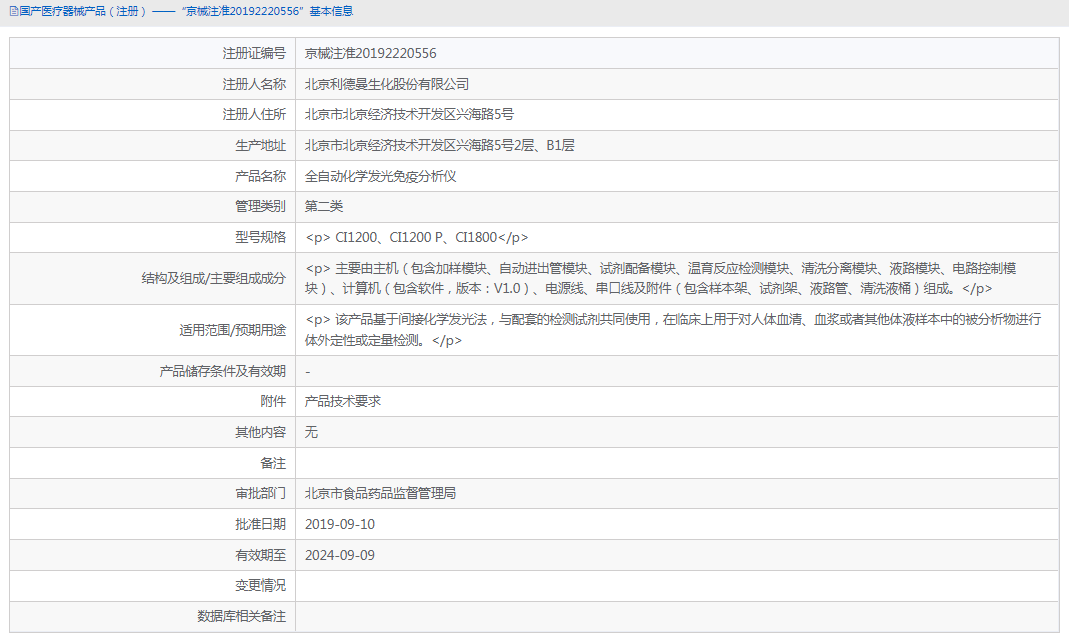Select attachment value '产品技术要求'
The image size is (1069, 641).
pyautogui.click(x=342, y=402)
